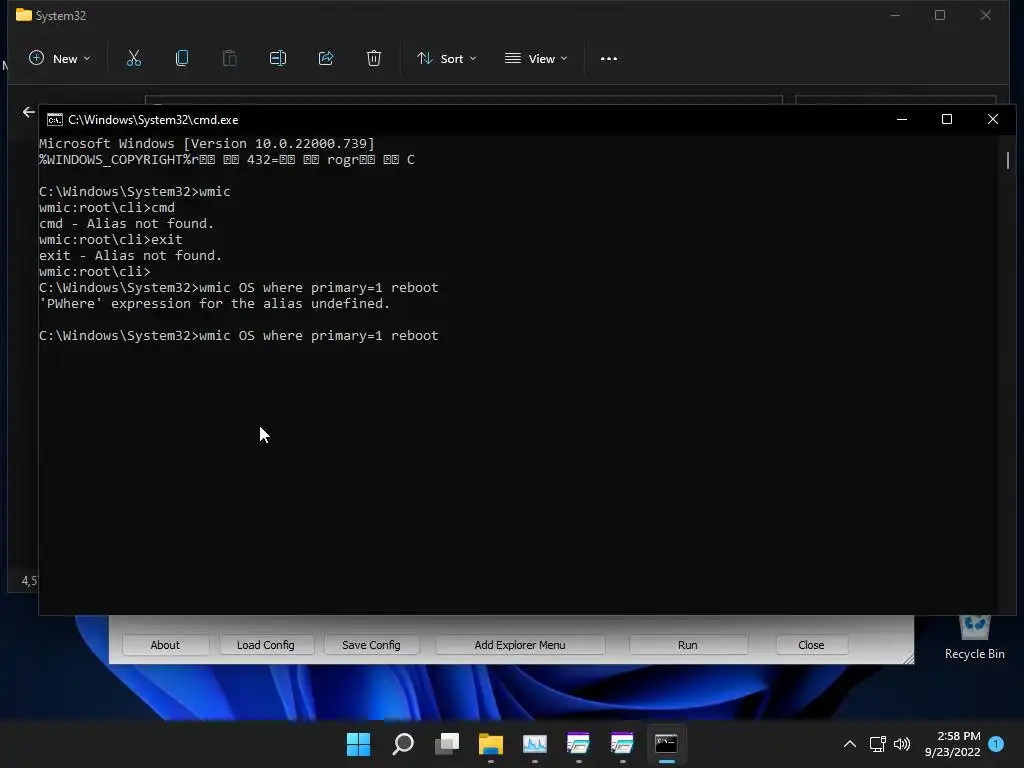Click the Copy icon in Explorer toolbar
This screenshot has width=1024, height=768.
point(182,59)
